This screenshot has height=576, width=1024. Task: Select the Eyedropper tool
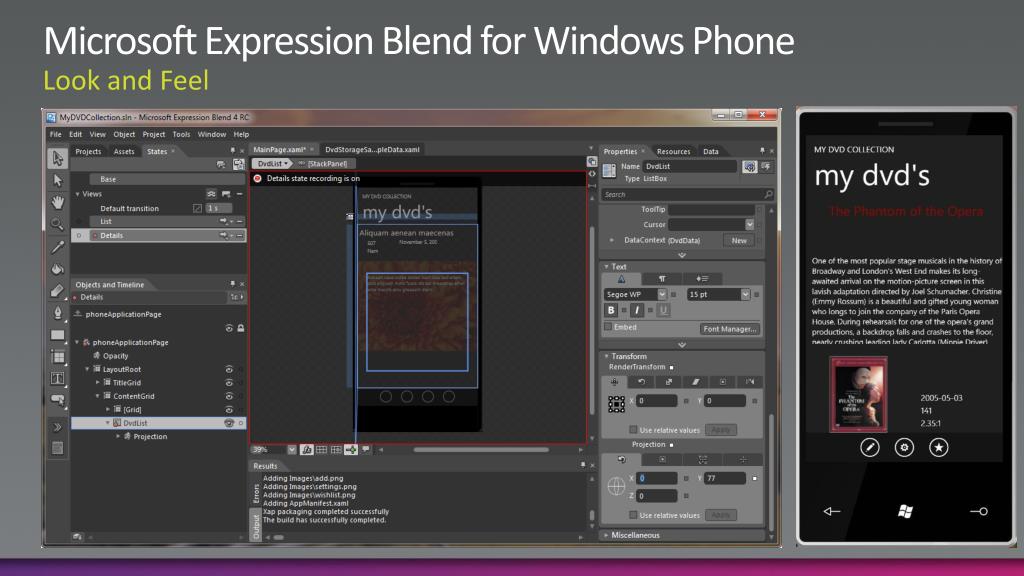tap(57, 247)
